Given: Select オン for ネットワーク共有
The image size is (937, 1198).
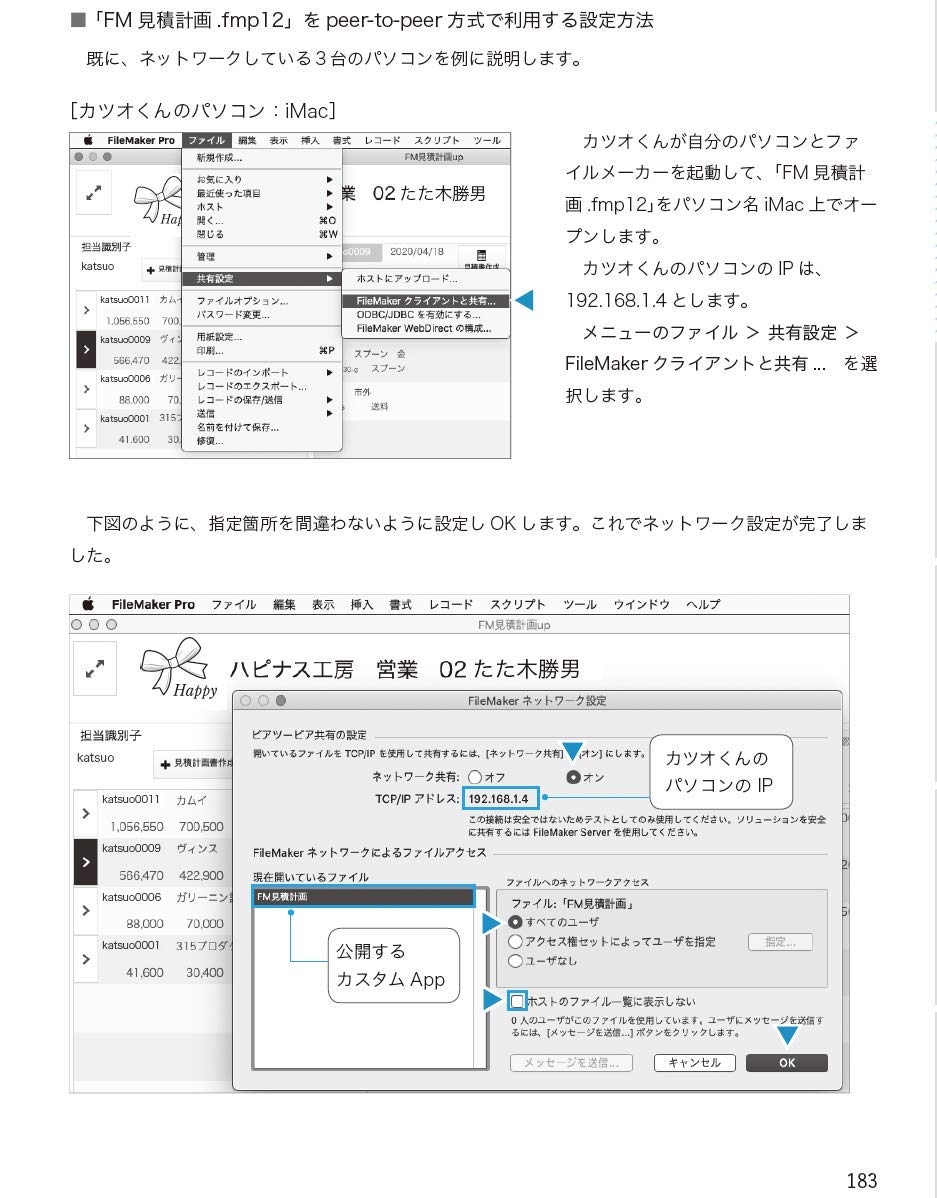Looking at the screenshot, I should point(573,776).
